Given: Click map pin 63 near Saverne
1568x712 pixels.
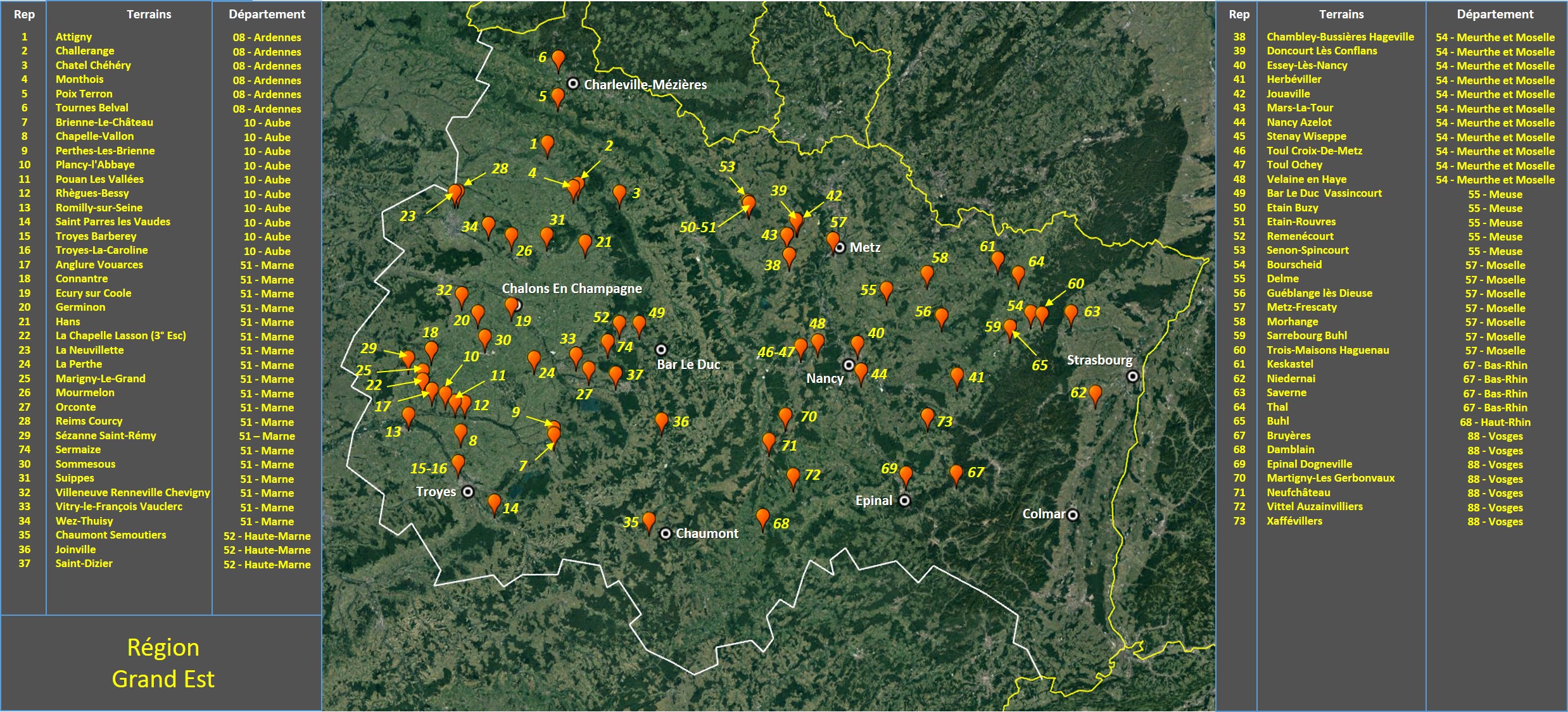Looking at the screenshot, I should pos(1071,313).
